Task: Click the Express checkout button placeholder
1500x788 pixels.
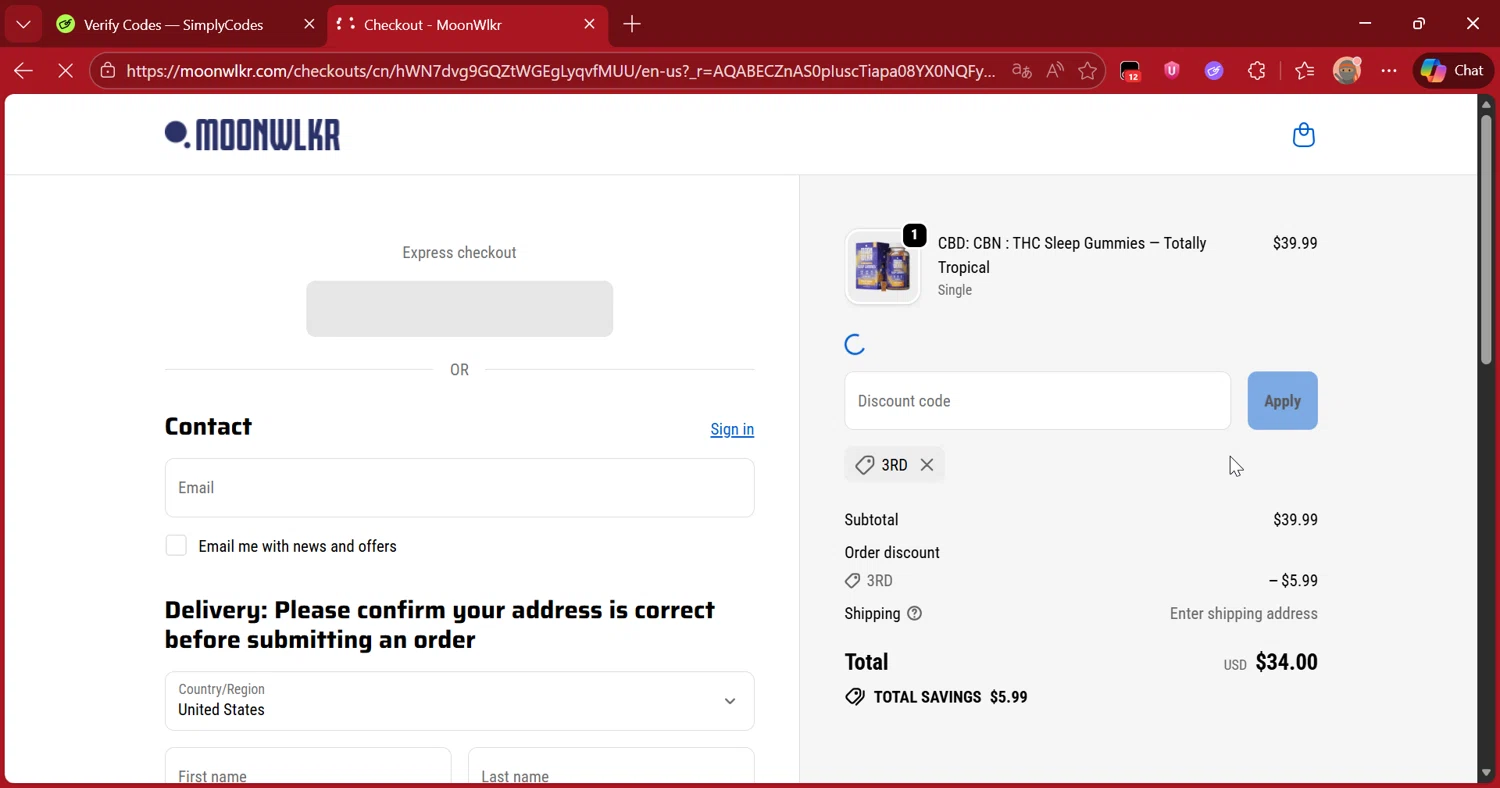Action: click(x=460, y=309)
